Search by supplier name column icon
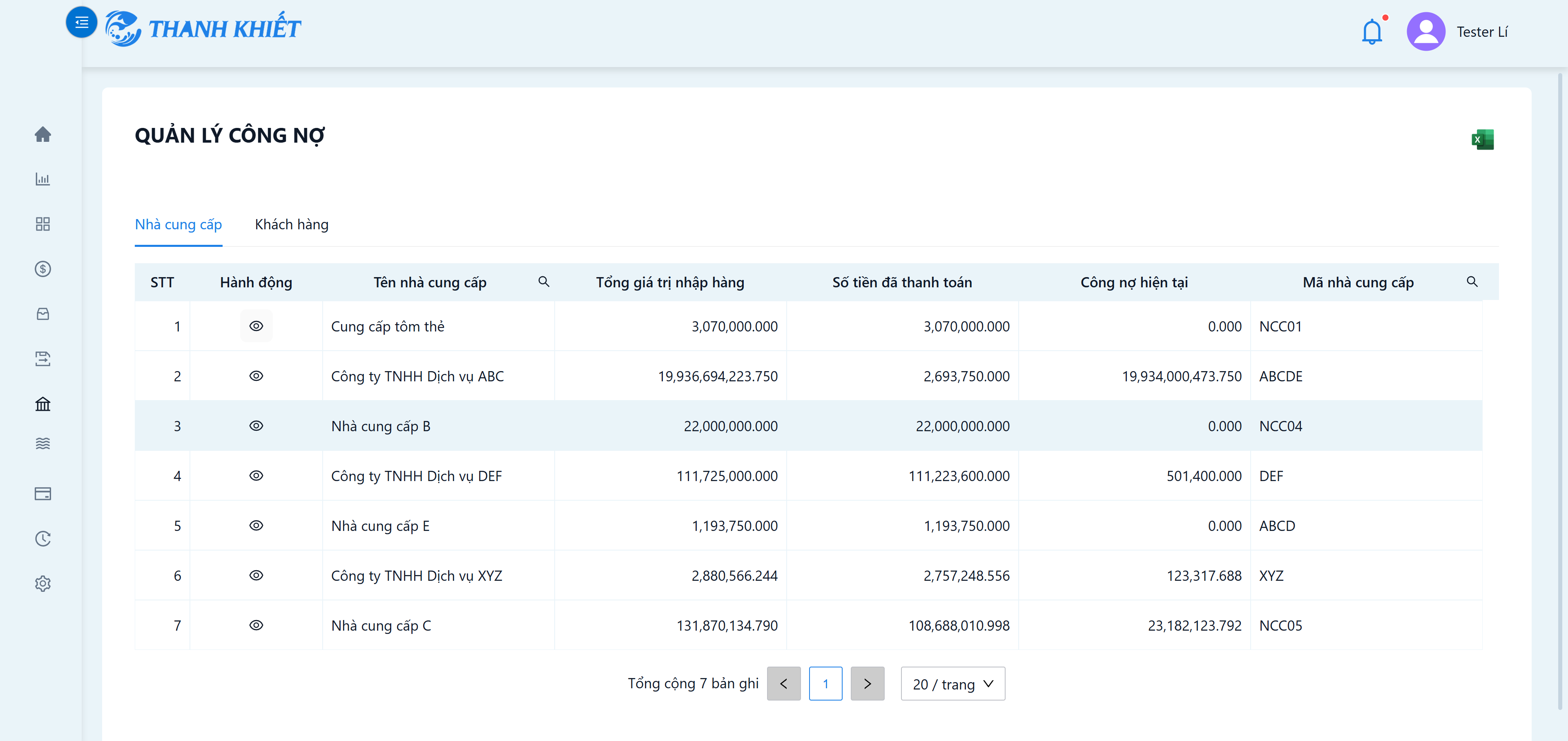 tap(544, 281)
